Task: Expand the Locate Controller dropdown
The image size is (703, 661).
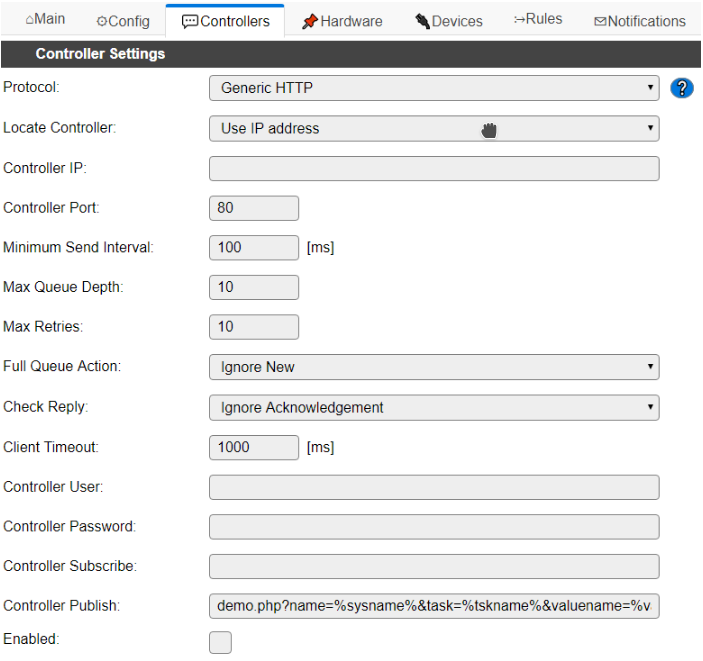Action: click(433, 128)
